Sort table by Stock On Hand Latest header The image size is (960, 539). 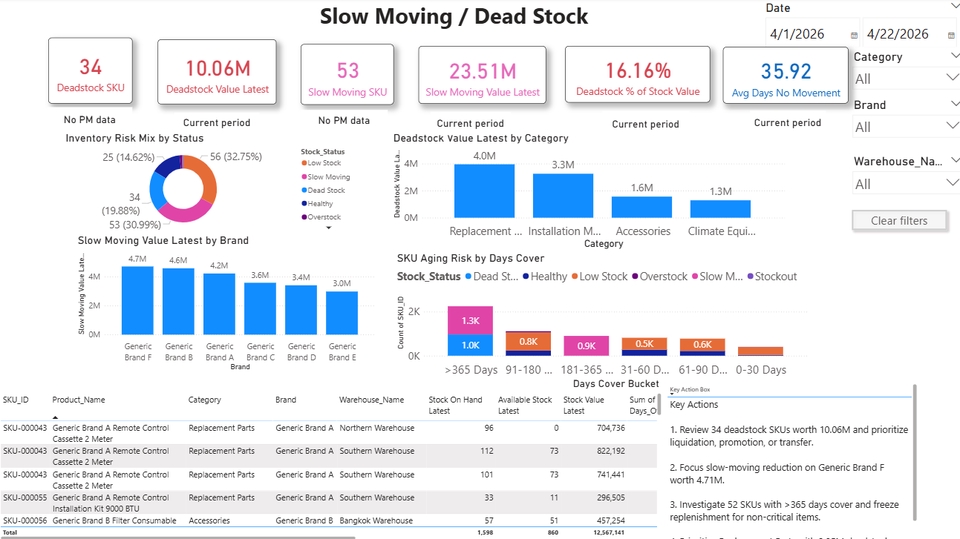click(455, 405)
